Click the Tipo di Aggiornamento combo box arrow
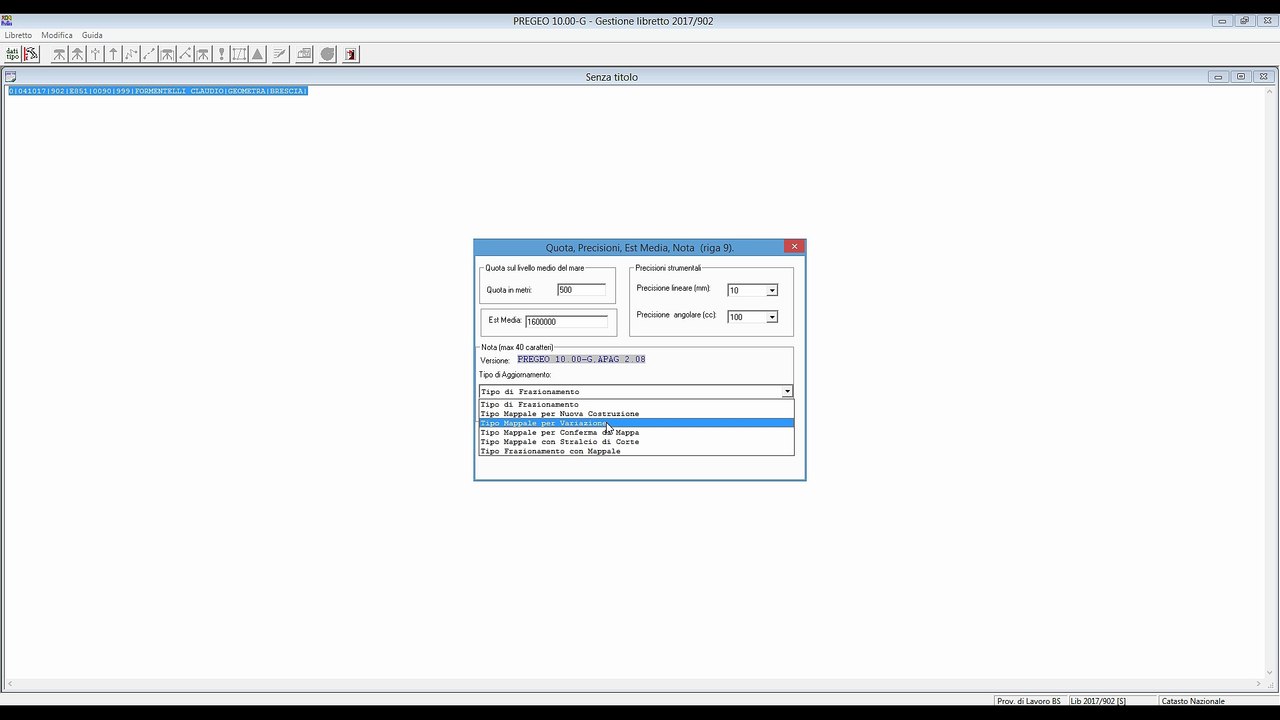1280x720 pixels. point(787,391)
